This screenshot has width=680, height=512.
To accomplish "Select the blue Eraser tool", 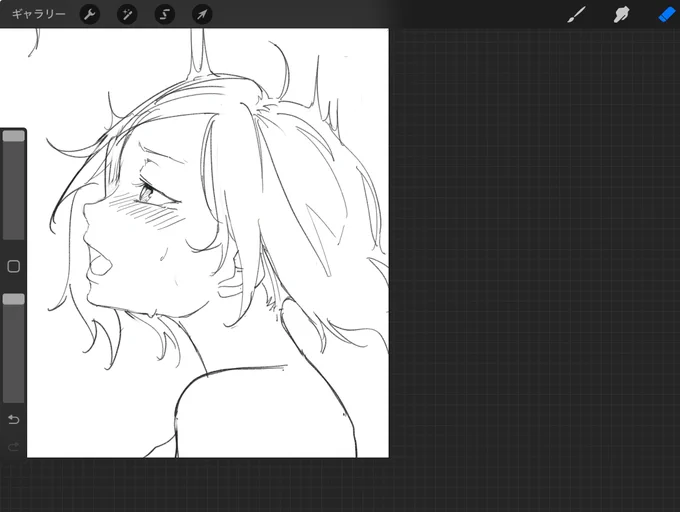I will coord(667,15).
